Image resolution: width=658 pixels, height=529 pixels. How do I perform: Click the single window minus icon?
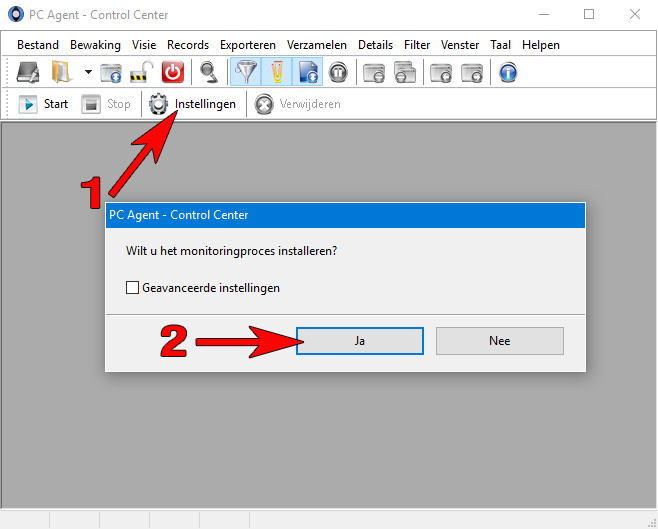tap(373, 72)
